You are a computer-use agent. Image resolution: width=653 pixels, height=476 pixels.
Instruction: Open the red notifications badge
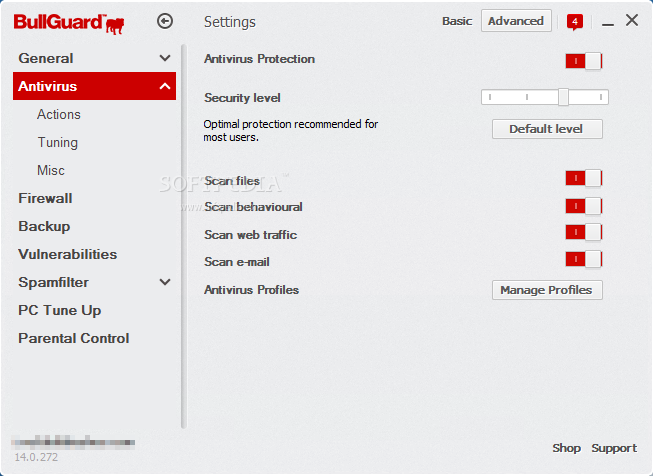click(574, 22)
